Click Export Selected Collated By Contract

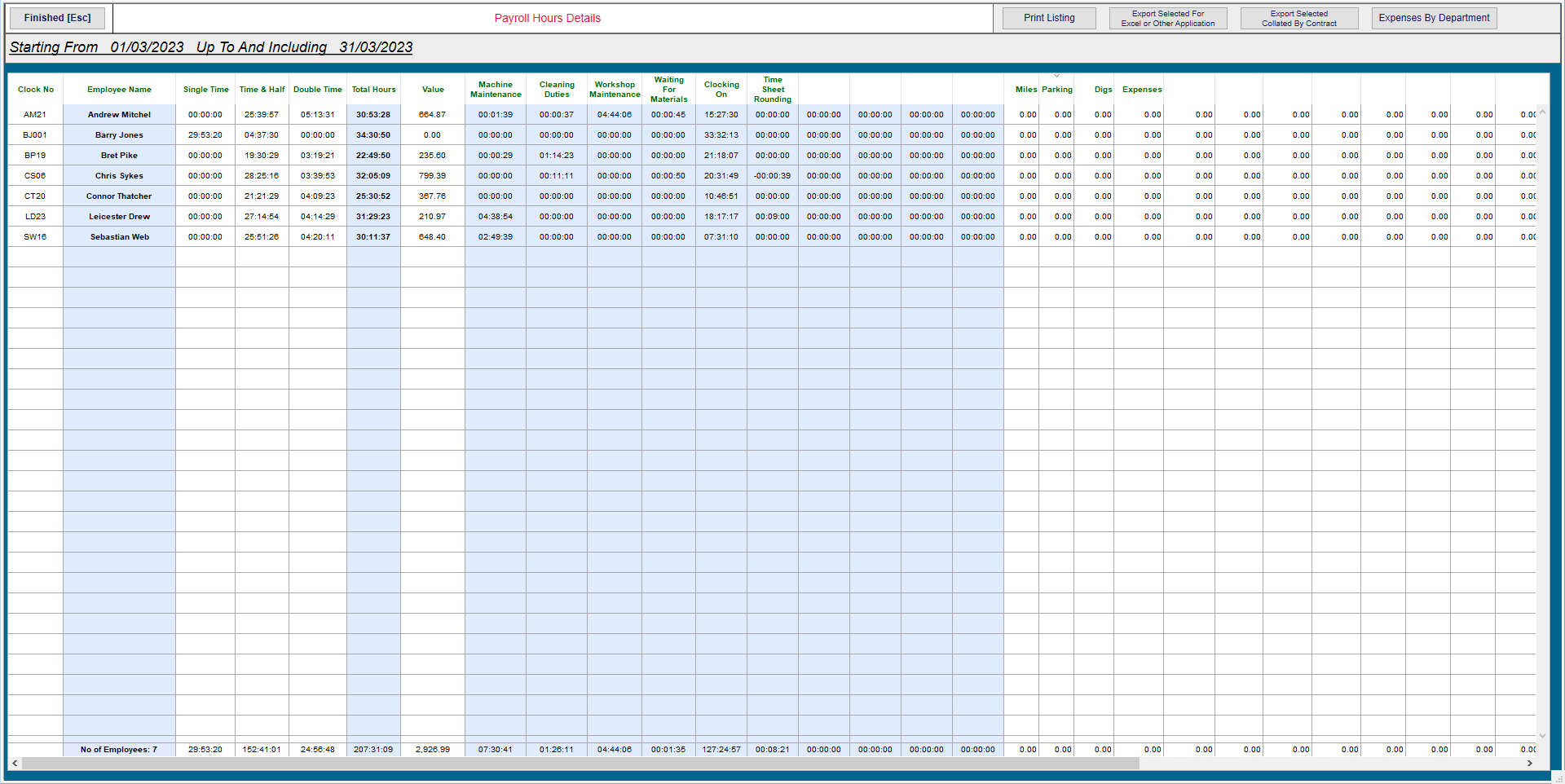point(1298,17)
